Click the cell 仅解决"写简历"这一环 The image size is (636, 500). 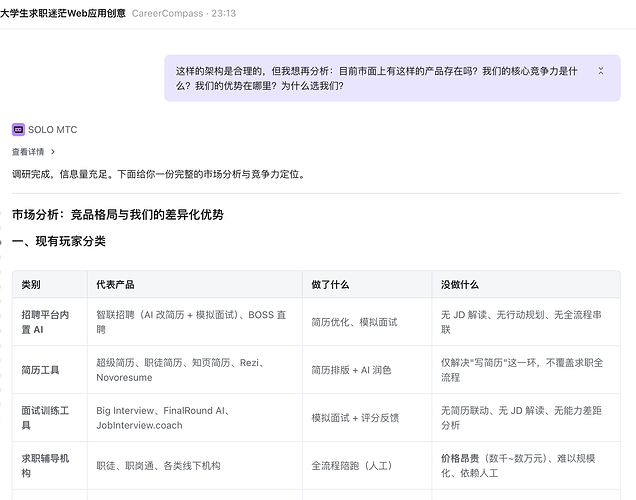click(x=526, y=370)
